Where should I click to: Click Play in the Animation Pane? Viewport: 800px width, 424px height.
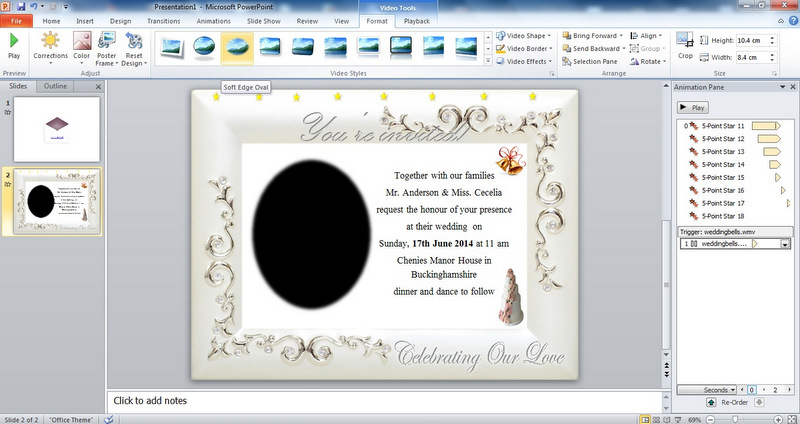[x=693, y=108]
